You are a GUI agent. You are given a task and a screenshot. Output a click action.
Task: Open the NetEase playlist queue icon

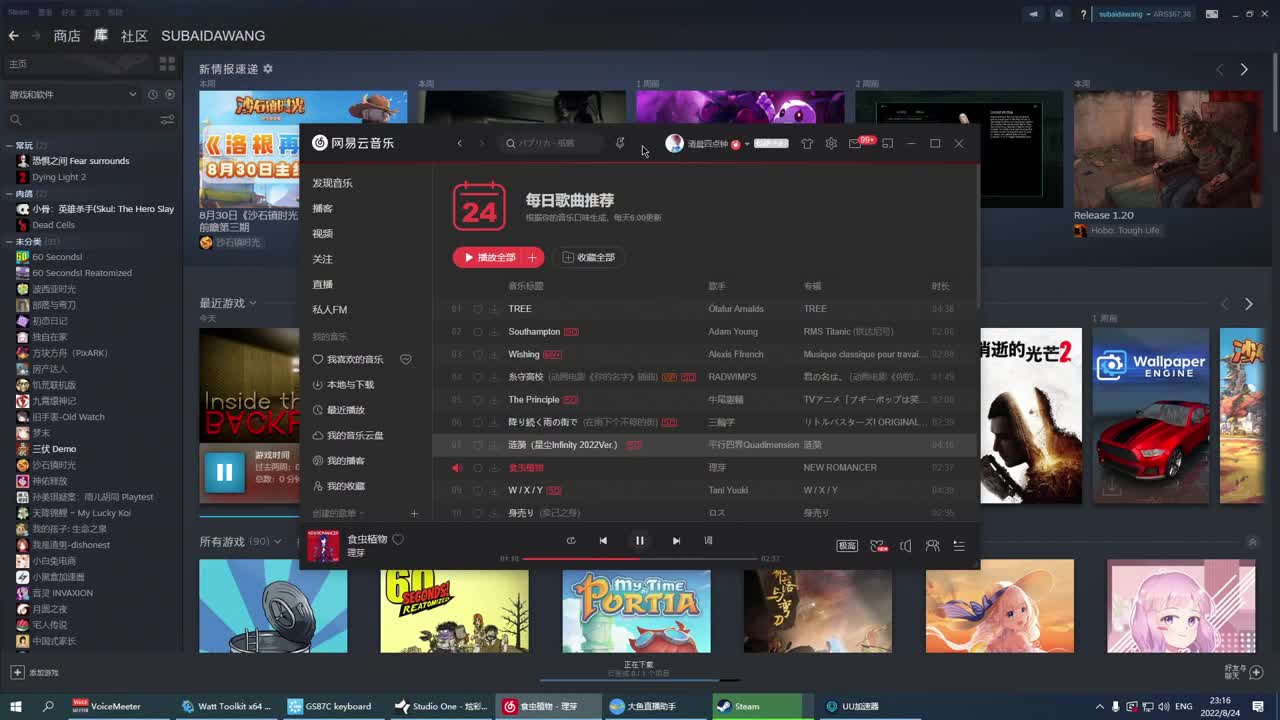click(x=959, y=546)
